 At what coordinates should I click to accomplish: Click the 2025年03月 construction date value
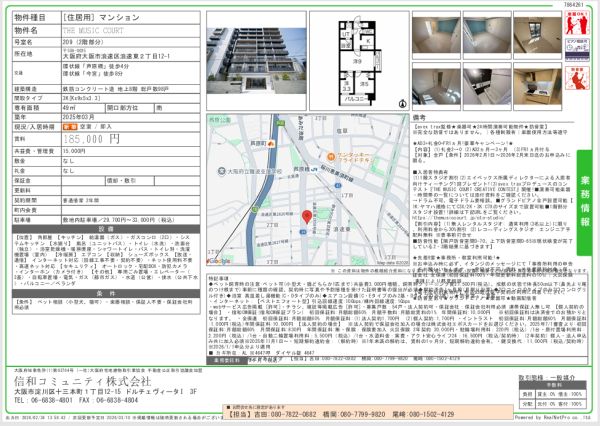coord(78,117)
